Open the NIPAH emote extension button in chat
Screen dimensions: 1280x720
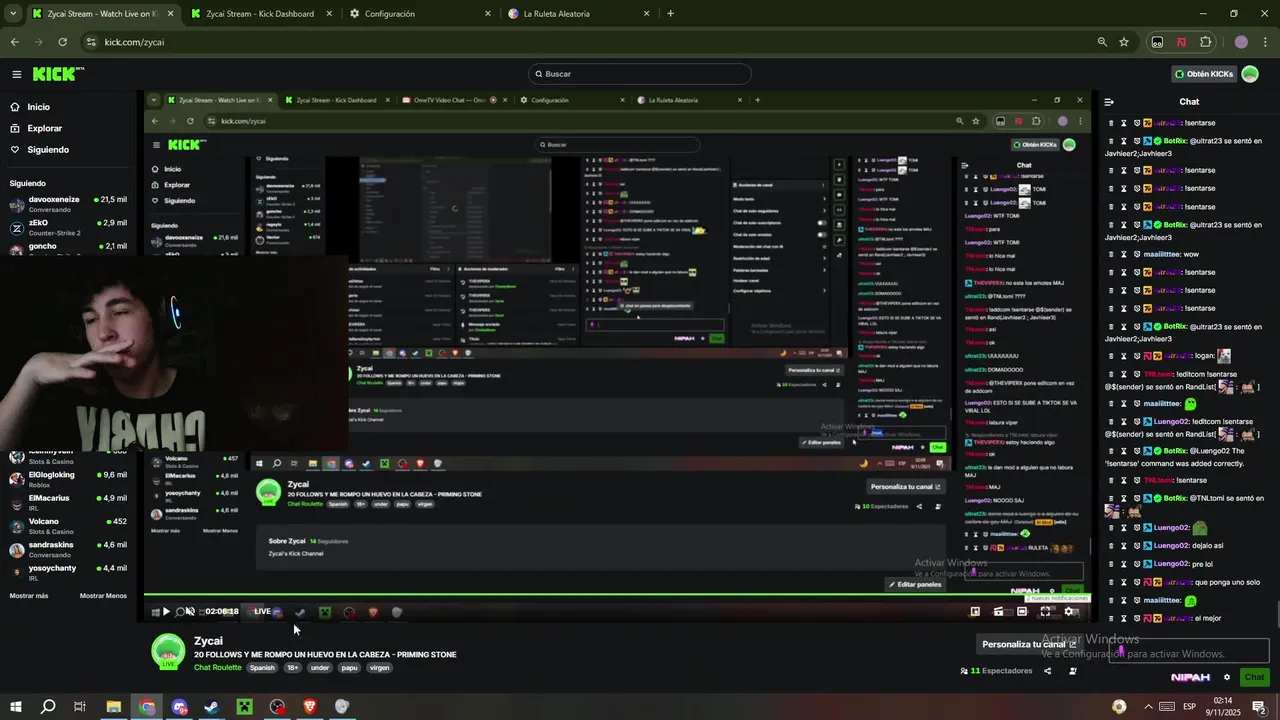1190,677
